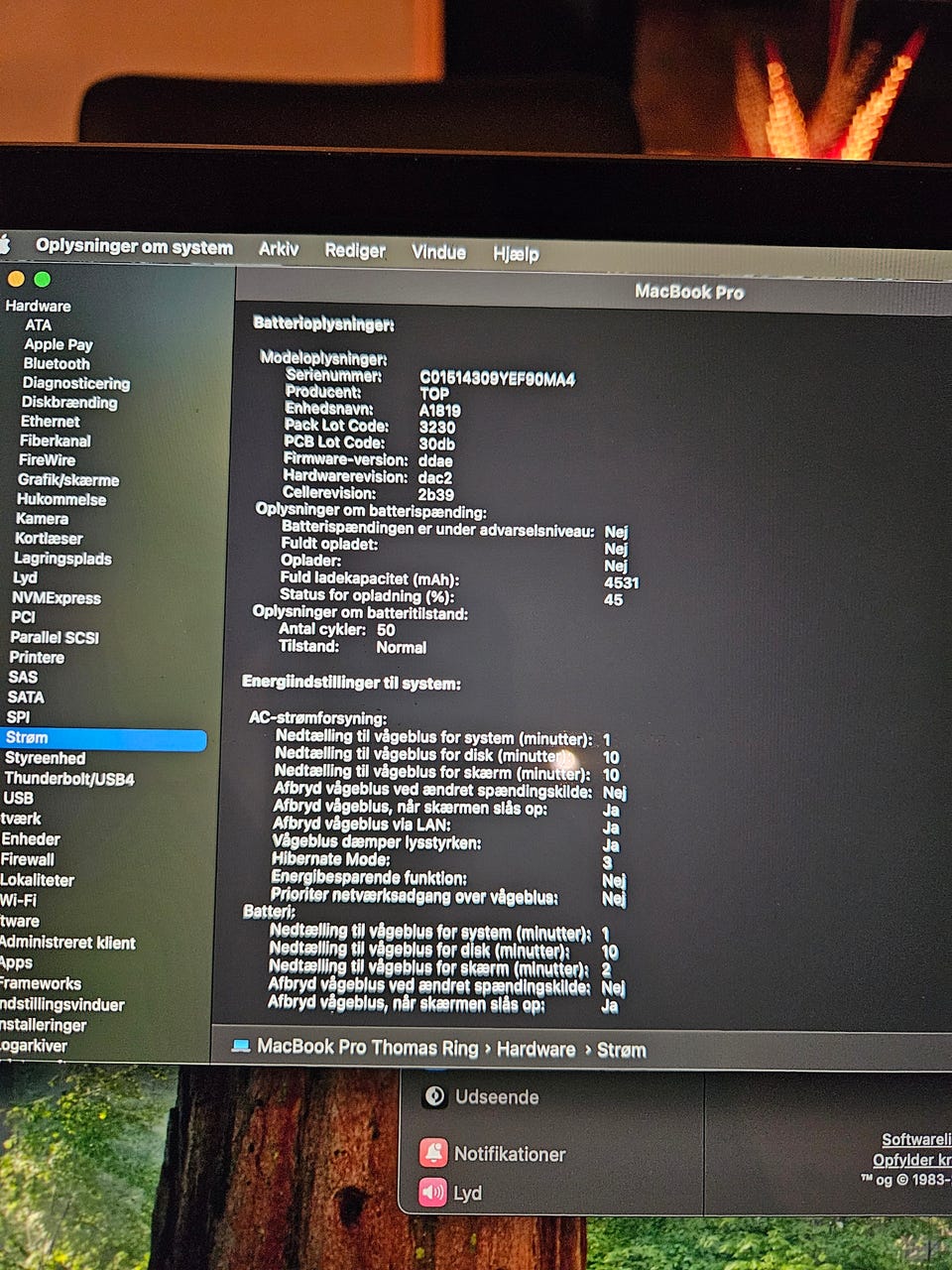Select Wi-Fi in the sidebar
Image resolution: width=952 pixels, height=1270 pixels.
click(x=19, y=901)
